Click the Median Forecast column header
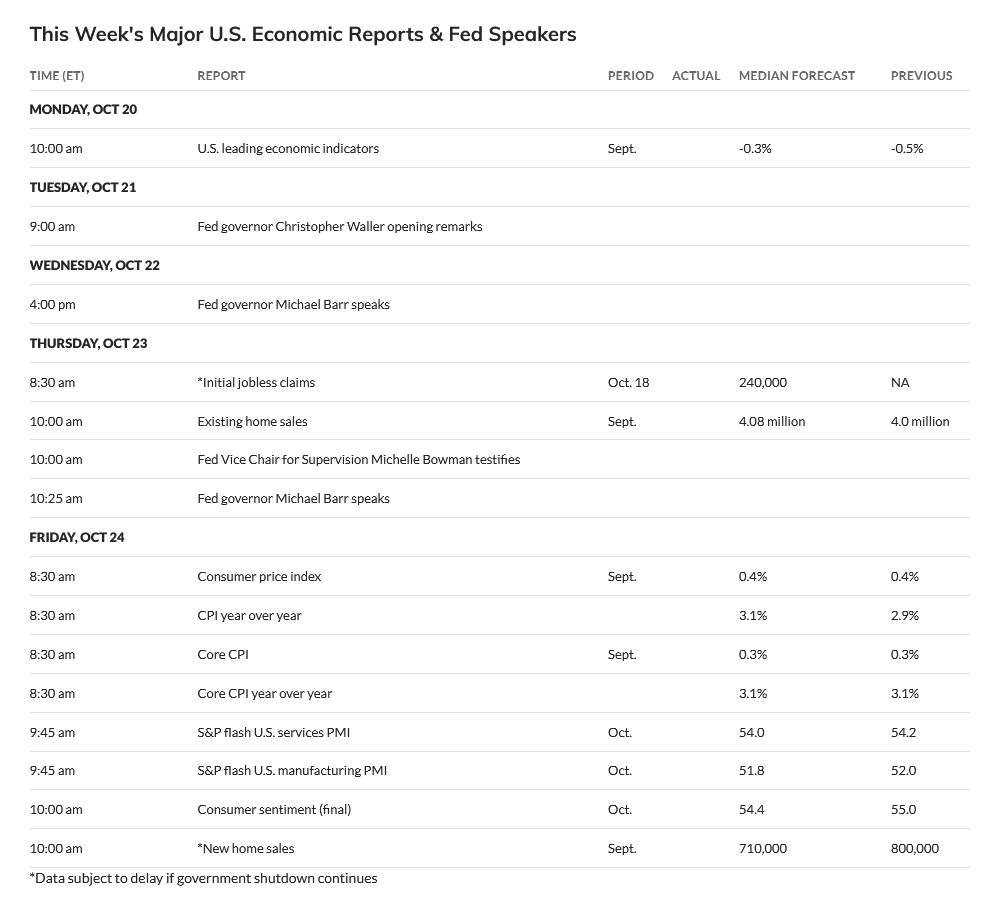The height and width of the screenshot is (900, 1005). pos(797,75)
